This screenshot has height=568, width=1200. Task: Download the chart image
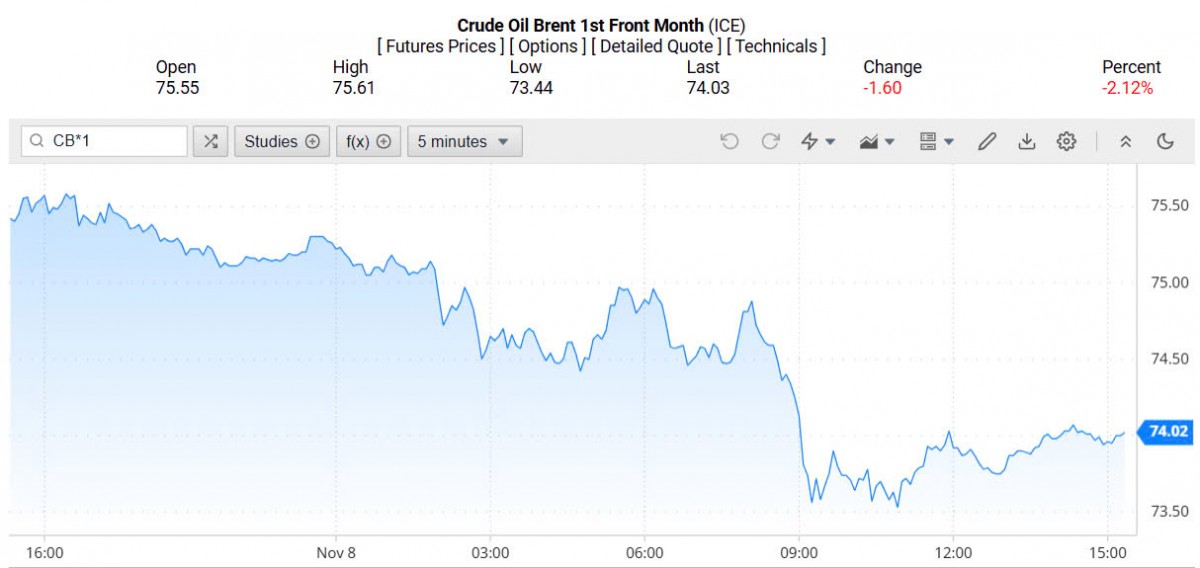tap(1026, 142)
